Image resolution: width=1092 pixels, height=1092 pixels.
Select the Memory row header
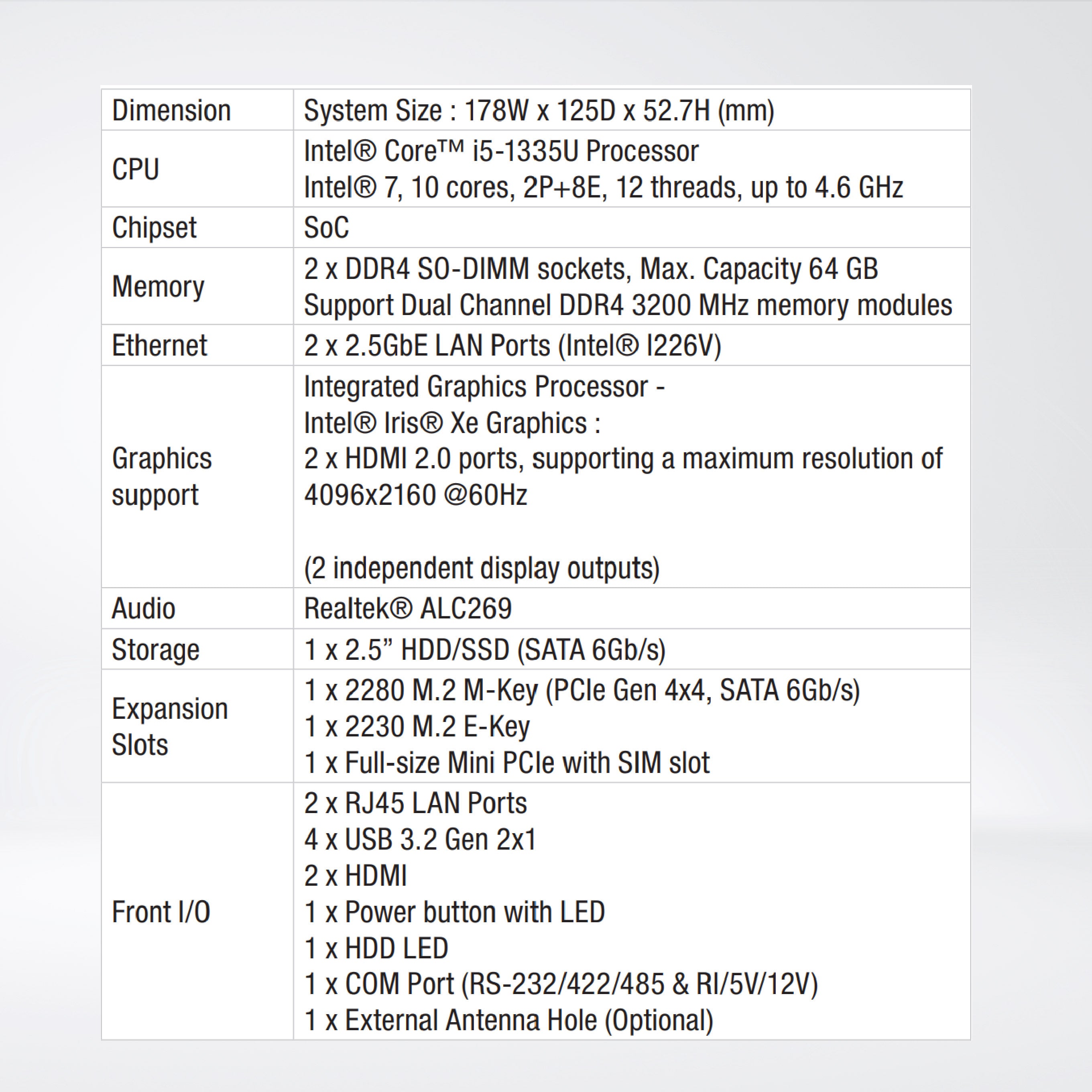click(x=158, y=287)
